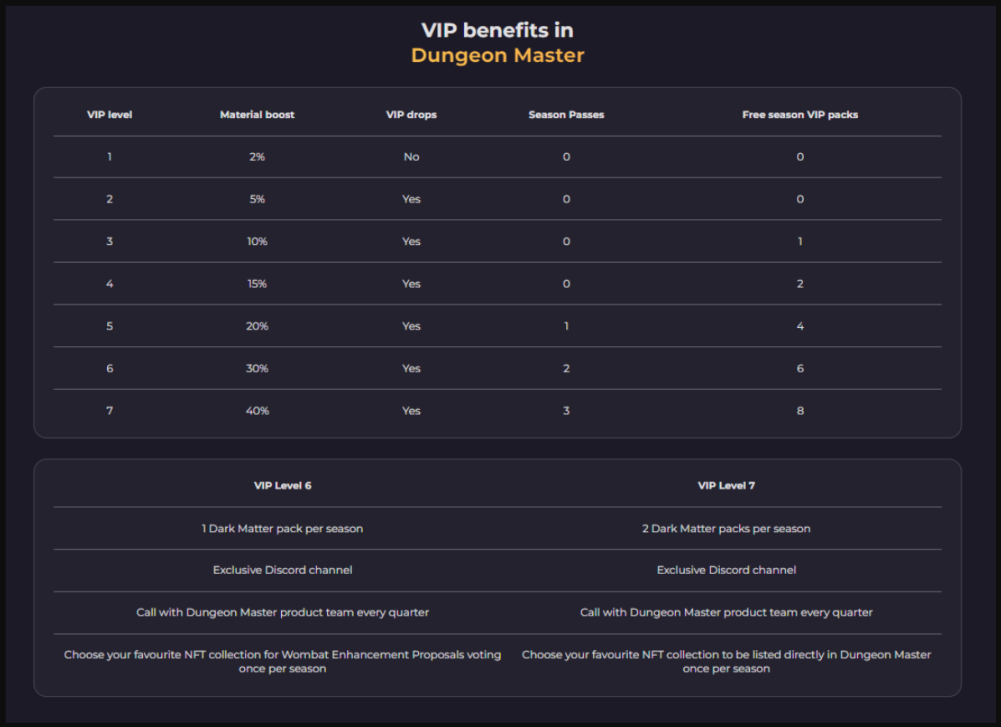Image resolution: width=1001 pixels, height=727 pixels.
Task: Click the free VIP packs "2" in the 15% row
Action: [800, 283]
